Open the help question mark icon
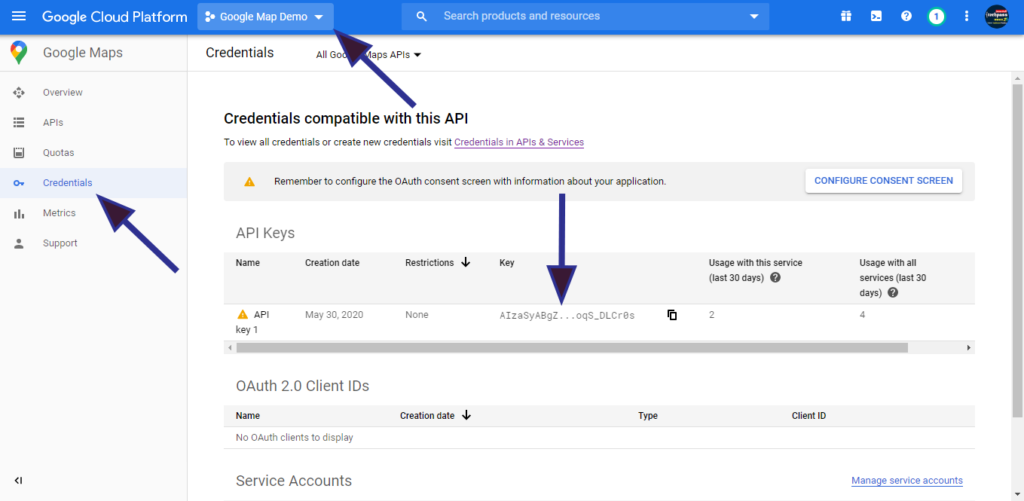Image resolution: width=1024 pixels, height=501 pixels. (906, 16)
